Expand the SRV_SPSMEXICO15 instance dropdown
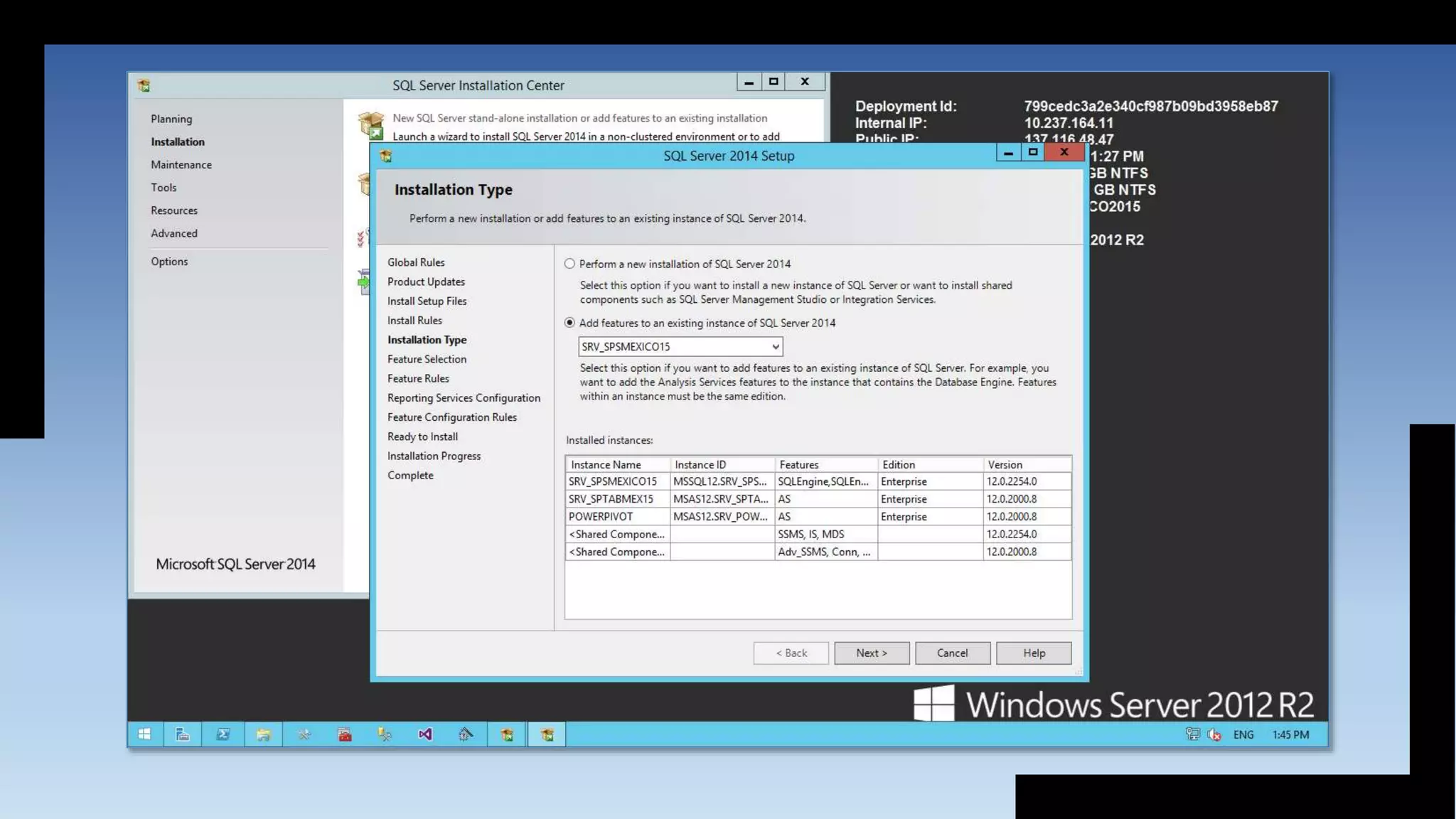The width and height of the screenshot is (1456, 819). click(775, 347)
